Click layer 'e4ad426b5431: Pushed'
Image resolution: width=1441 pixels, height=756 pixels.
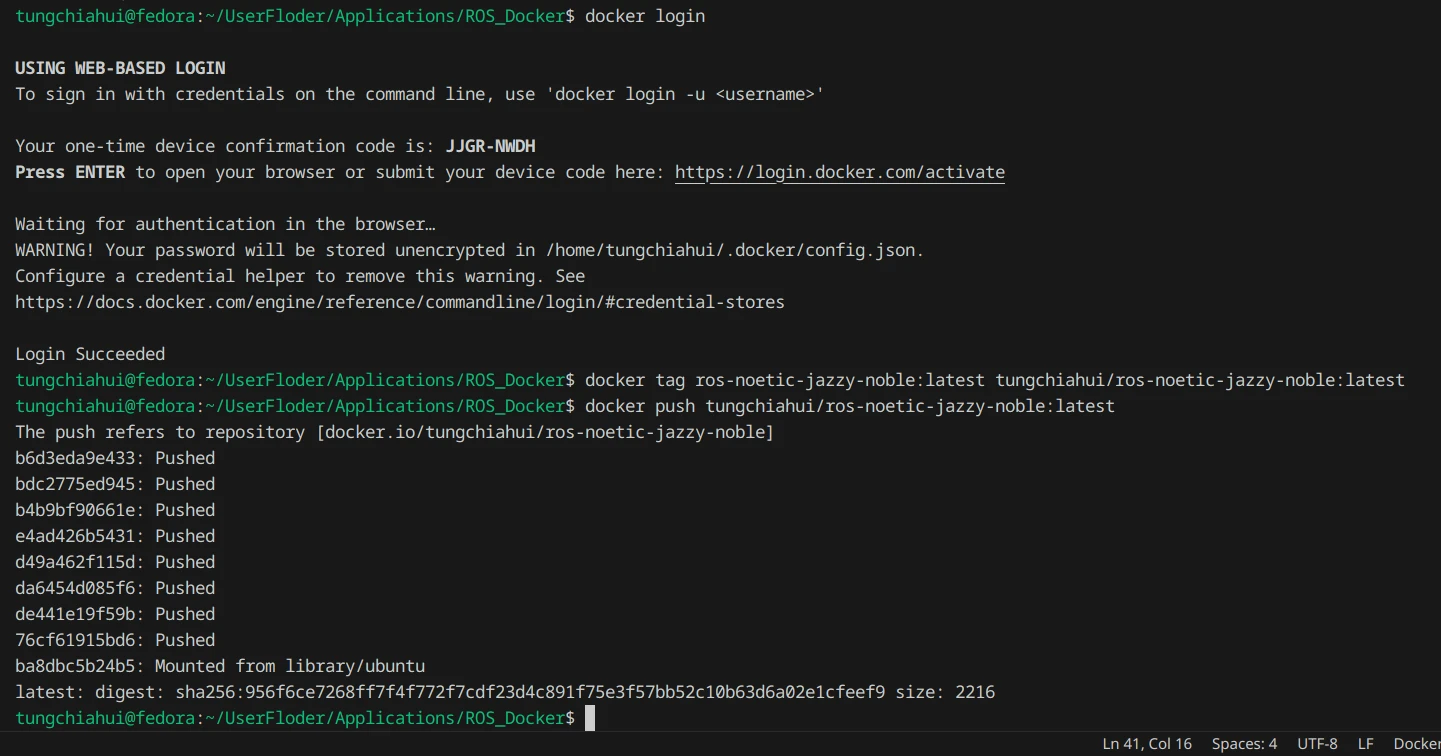pos(115,536)
